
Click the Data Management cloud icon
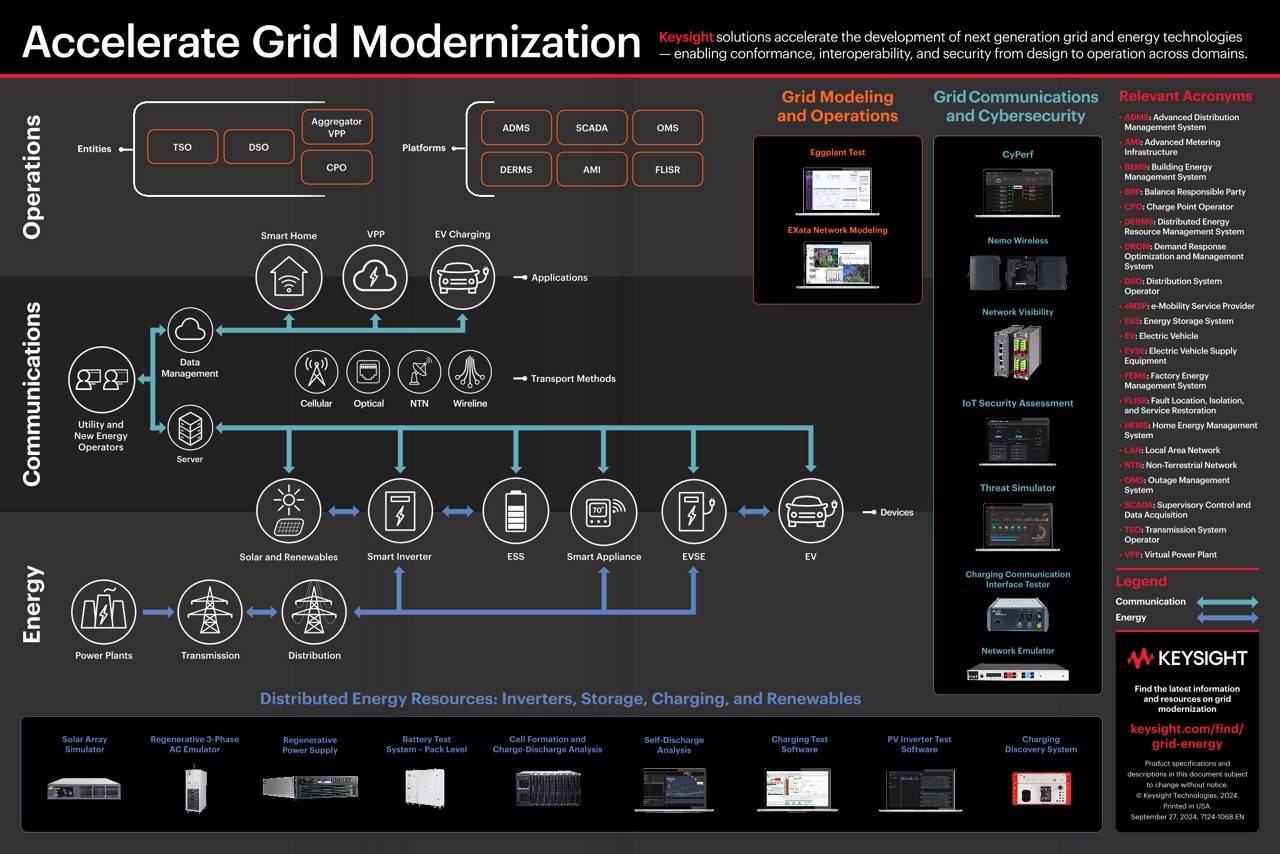click(190, 330)
